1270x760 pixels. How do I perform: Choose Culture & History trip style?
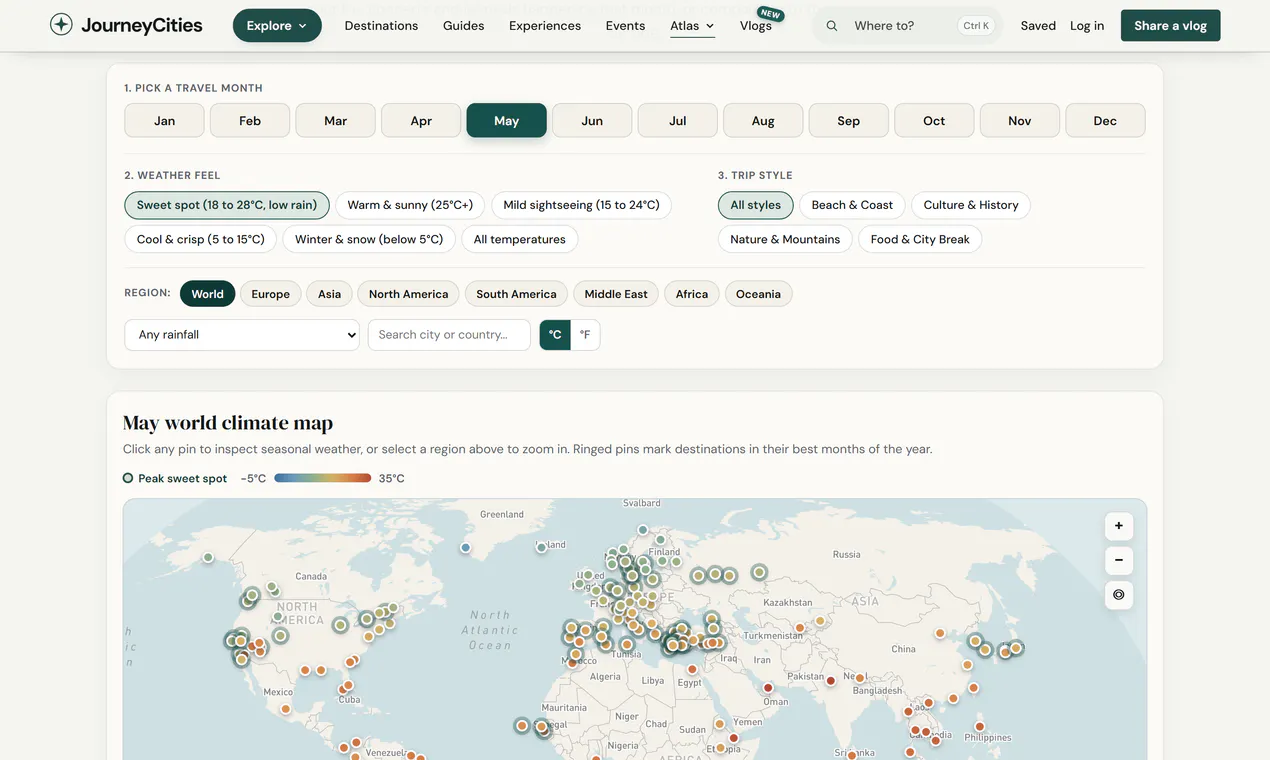point(971,205)
